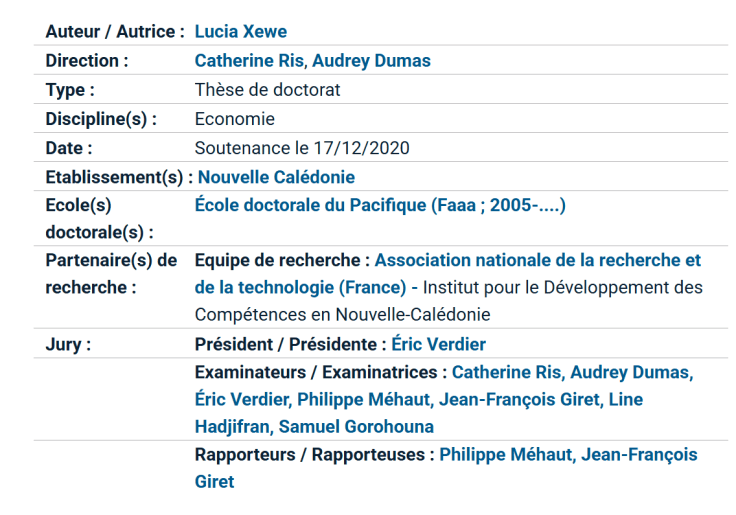Viewport: 736px width, 515px height.
Task: Click the Soutenance le 17/12/2020 date
Action: pyautogui.click(x=302, y=148)
